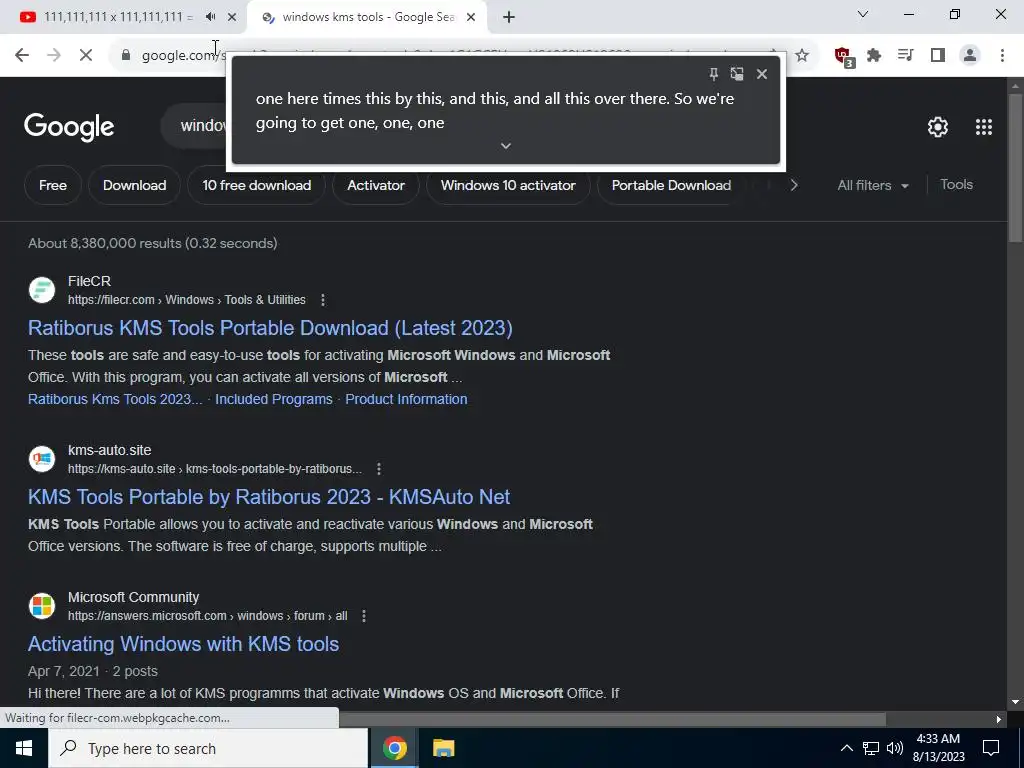
Task: Click the taskbar search box
Action: pyautogui.click(x=208, y=748)
